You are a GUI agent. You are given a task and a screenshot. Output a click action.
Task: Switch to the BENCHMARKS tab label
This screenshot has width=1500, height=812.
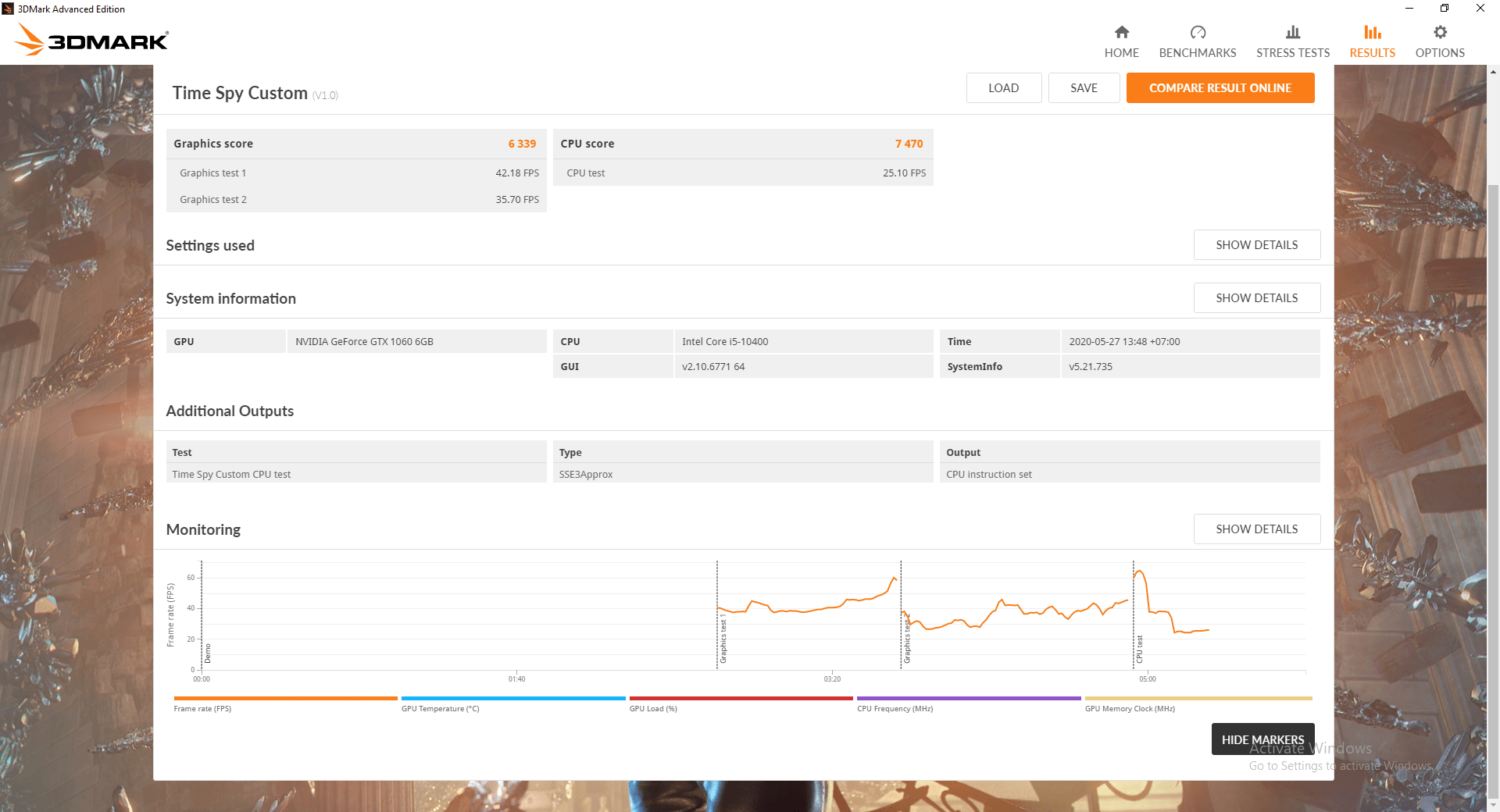coord(1198,53)
